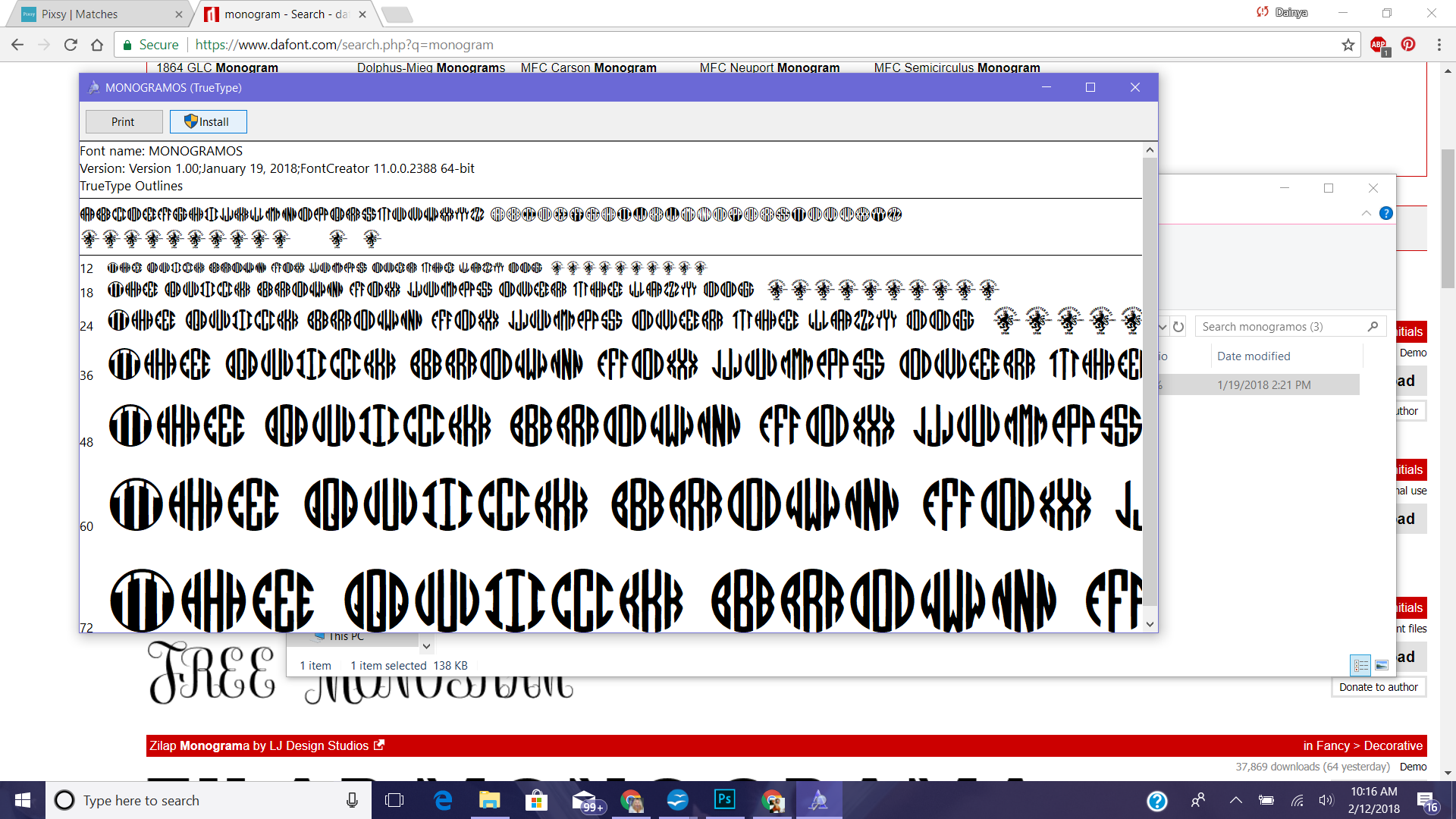Close the Pixsy Matches tab
This screenshot has height=819, width=1456.
(179, 14)
